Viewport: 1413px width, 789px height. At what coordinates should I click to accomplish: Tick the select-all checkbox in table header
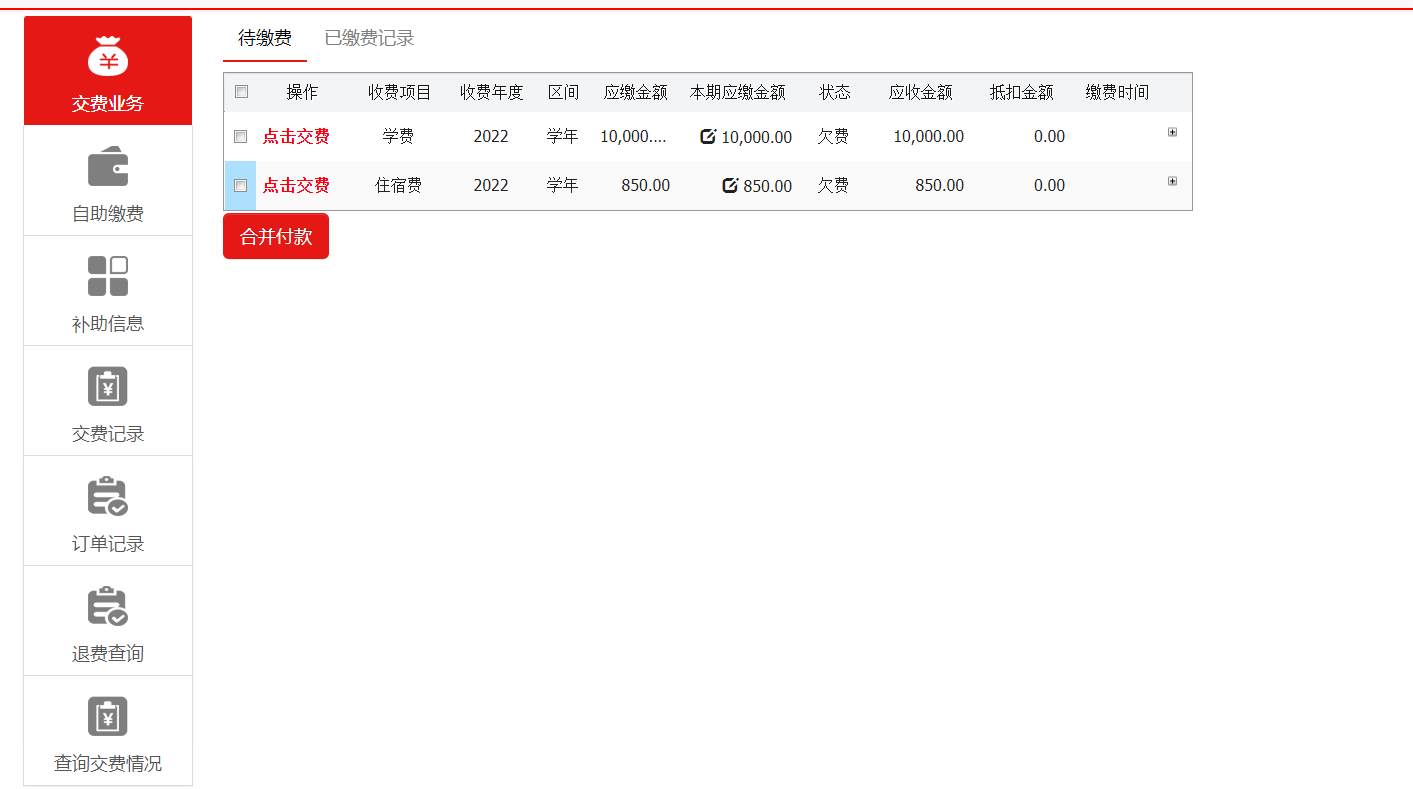tap(241, 92)
